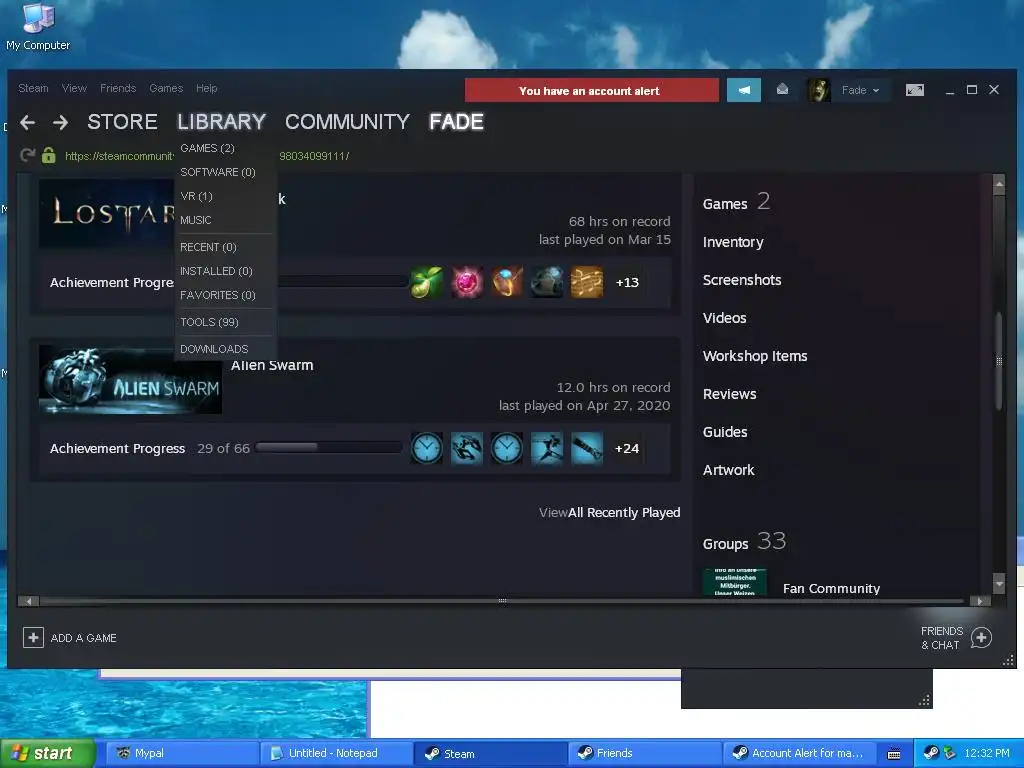Open the Videos link
The width and height of the screenshot is (1024, 768).
point(724,318)
